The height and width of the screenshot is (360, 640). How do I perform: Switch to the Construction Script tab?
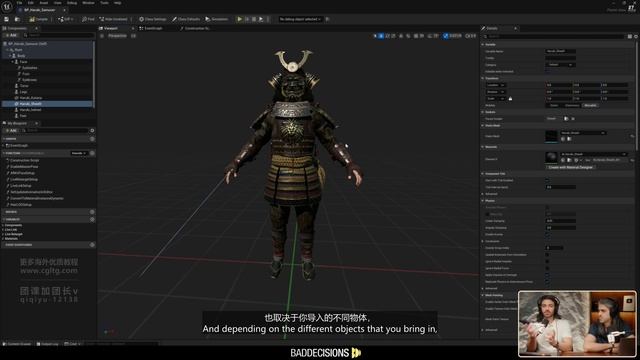(x=195, y=28)
